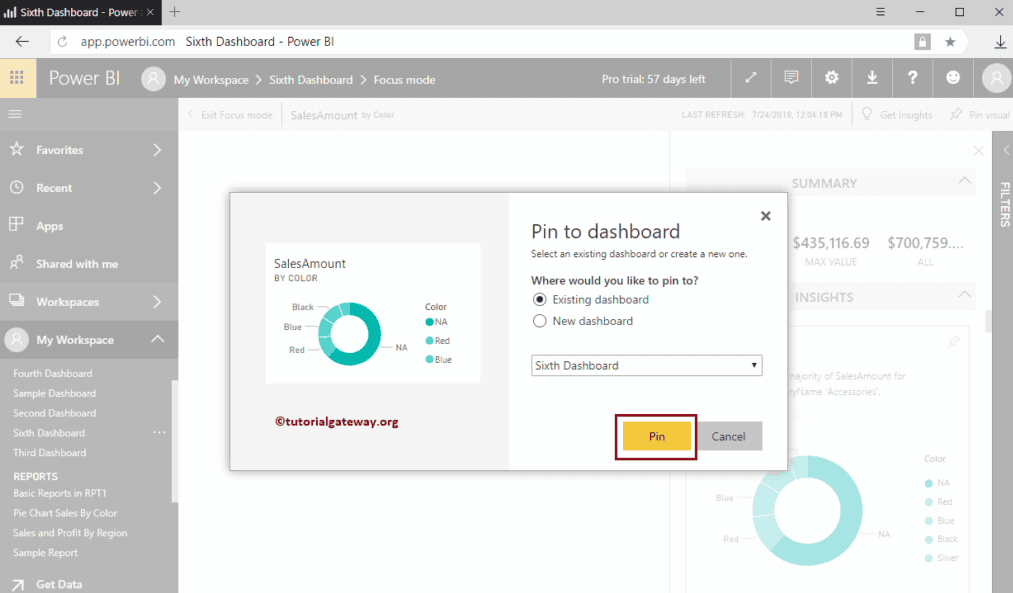Image resolution: width=1013 pixels, height=593 pixels.
Task: Click the Pin button to pin the visual
Action: (x=656, y=436)
